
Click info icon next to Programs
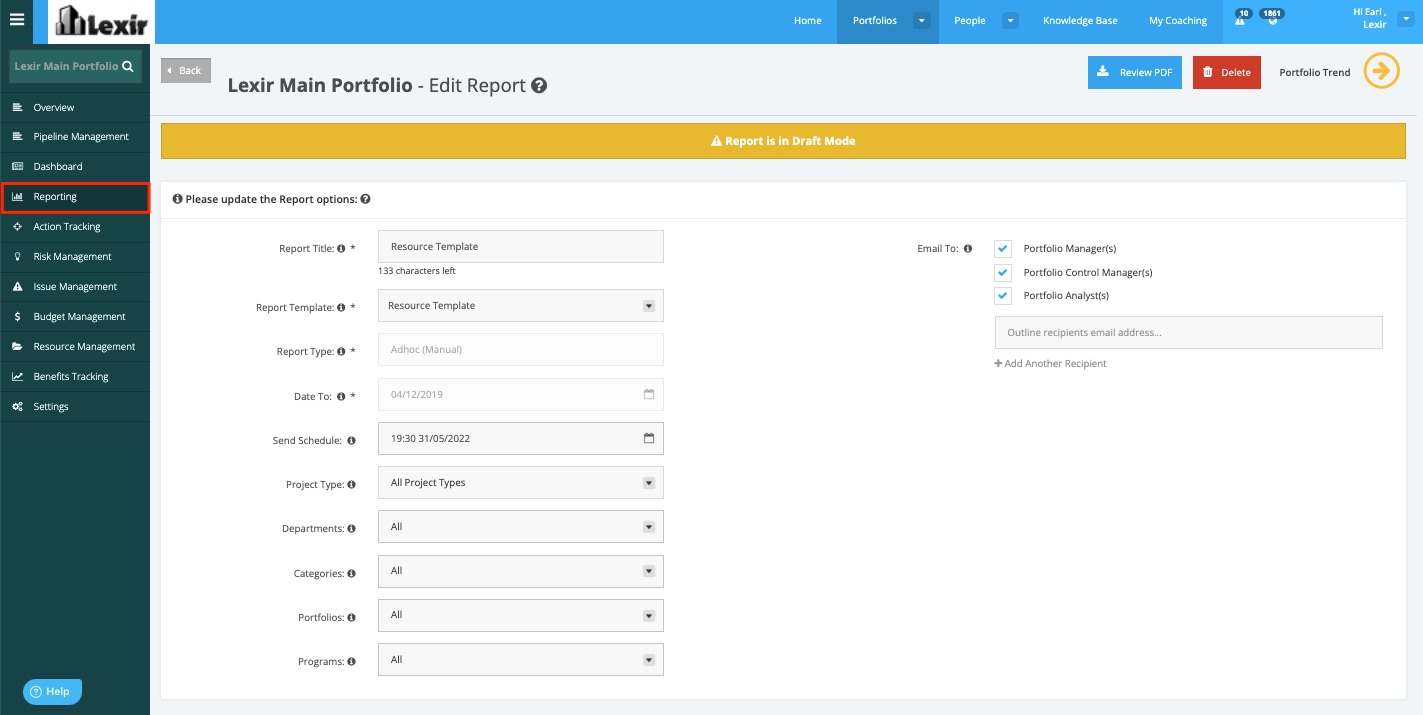coord(352,662)
